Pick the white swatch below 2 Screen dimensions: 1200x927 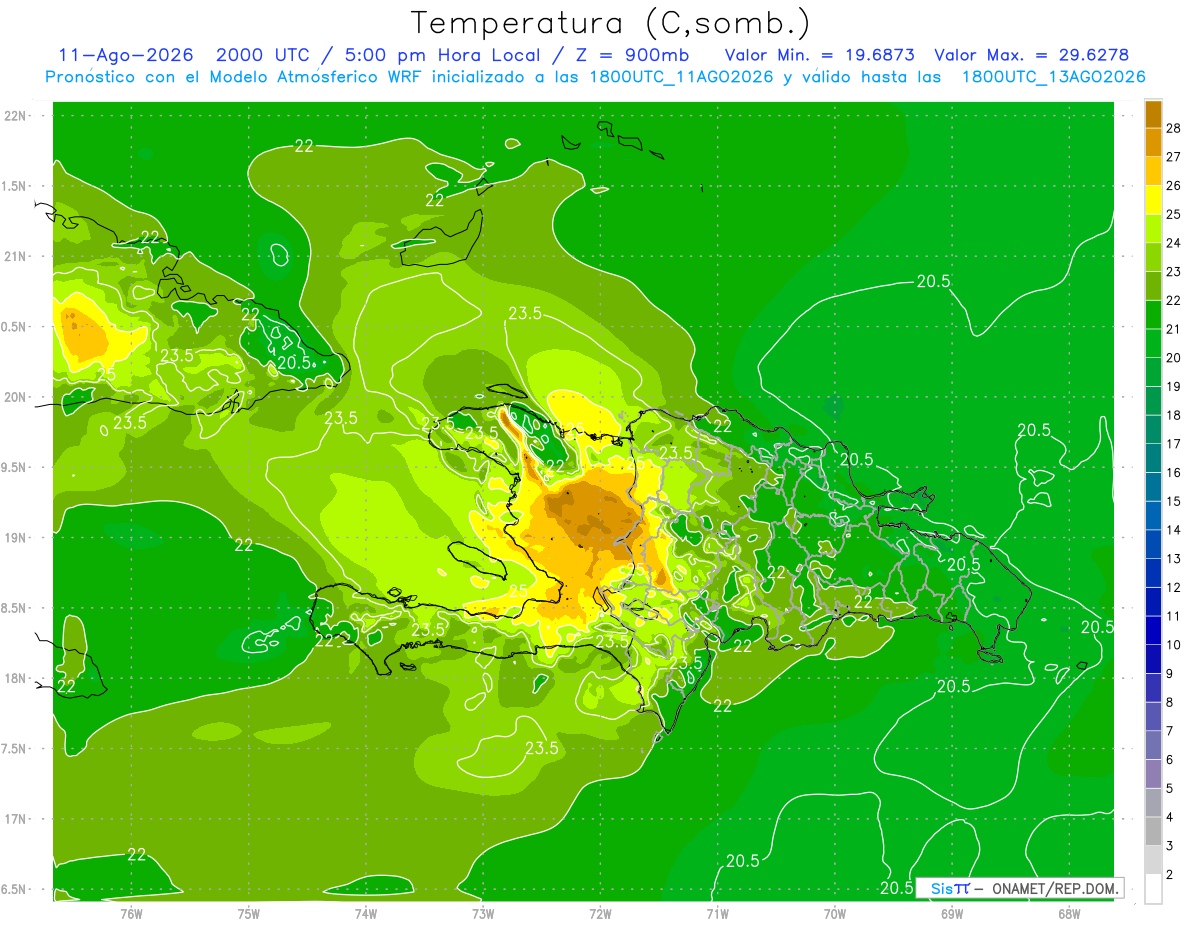pos(1153,888)
